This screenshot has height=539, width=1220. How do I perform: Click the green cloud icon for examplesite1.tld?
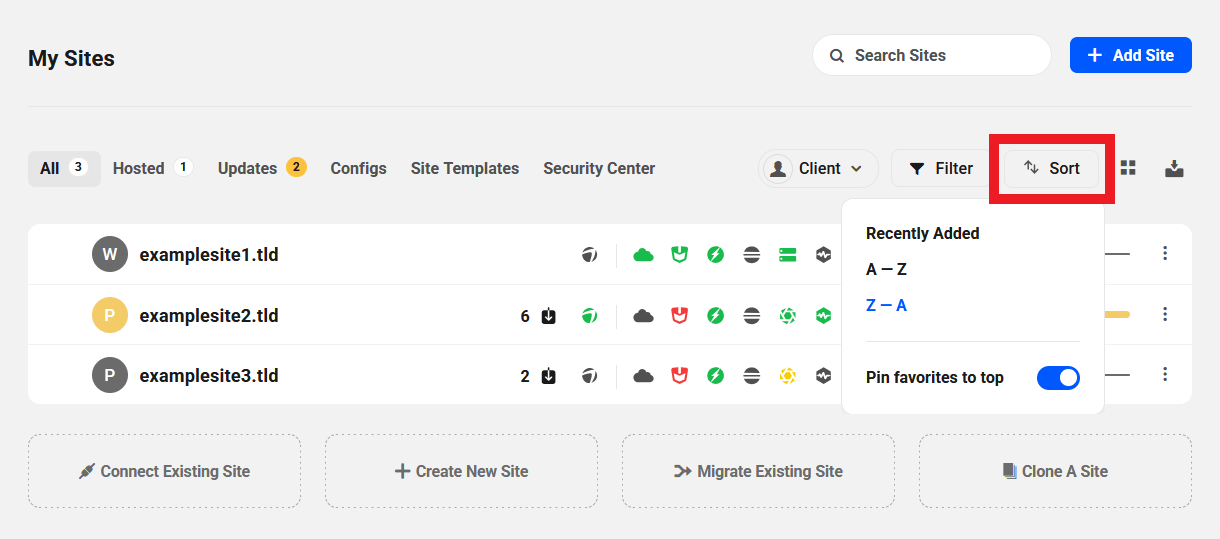point(644,255)
